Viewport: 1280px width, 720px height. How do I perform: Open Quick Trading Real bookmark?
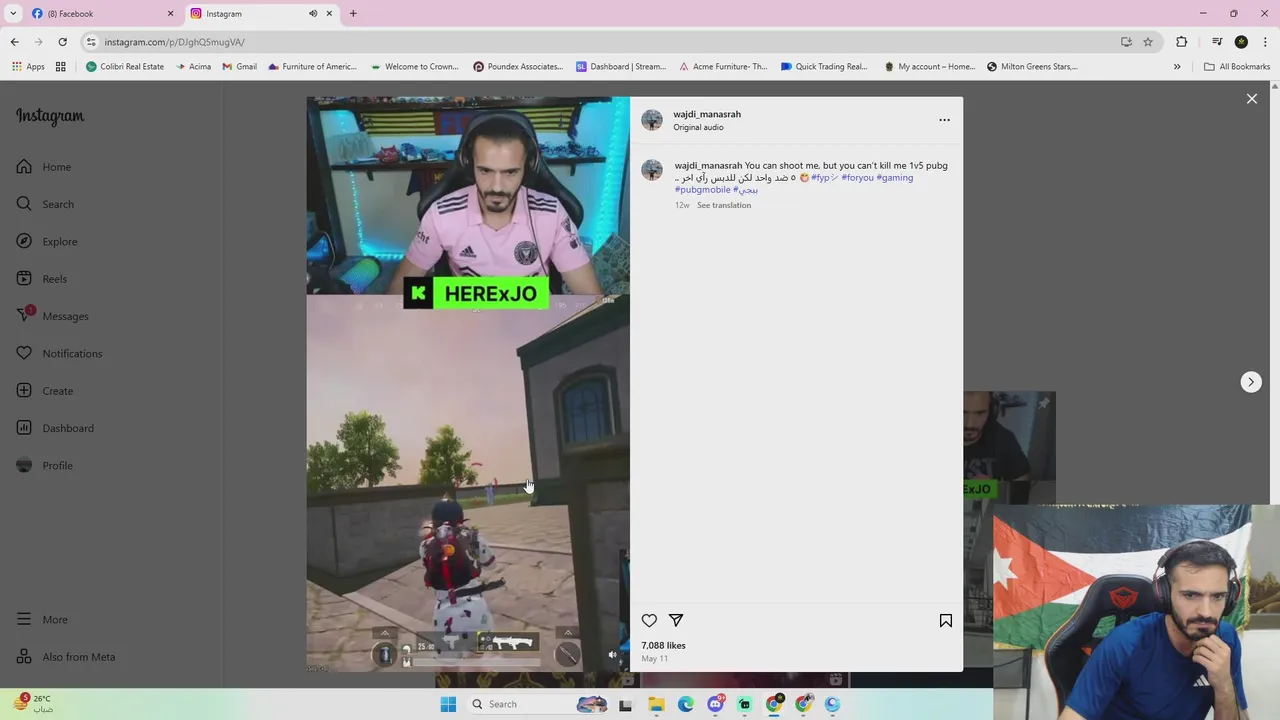point(824,67)
